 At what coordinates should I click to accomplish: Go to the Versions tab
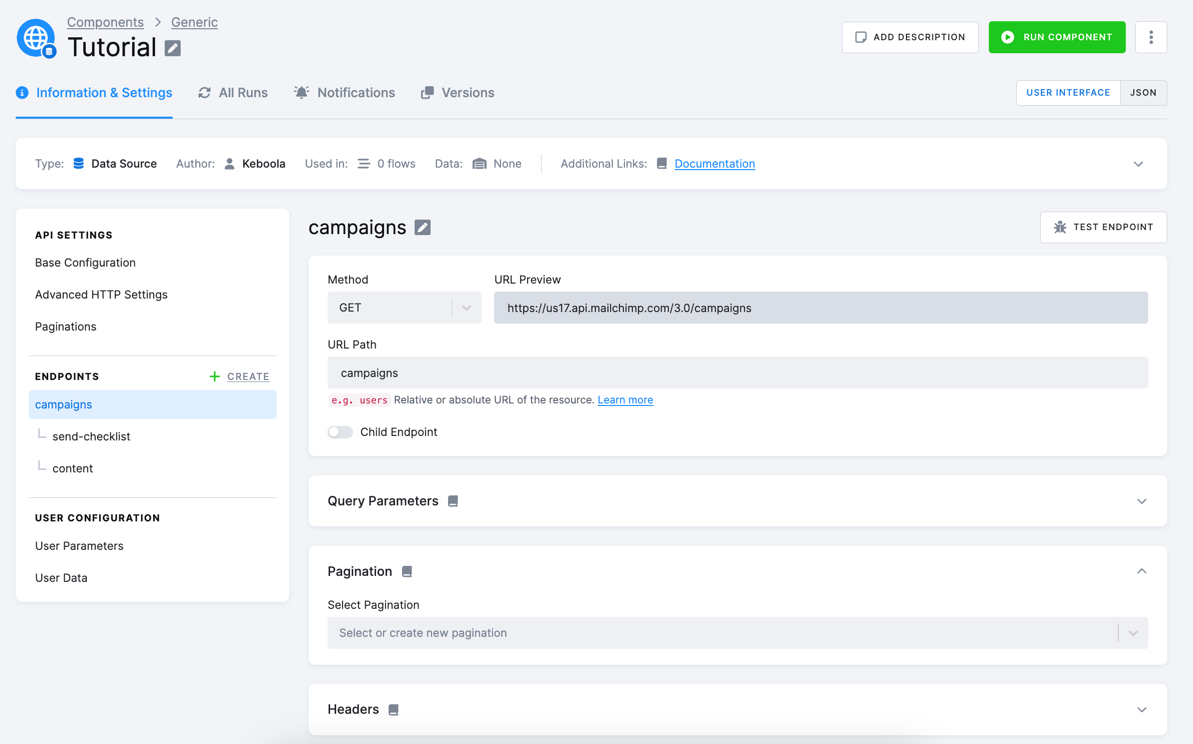(x=457, y=93)
